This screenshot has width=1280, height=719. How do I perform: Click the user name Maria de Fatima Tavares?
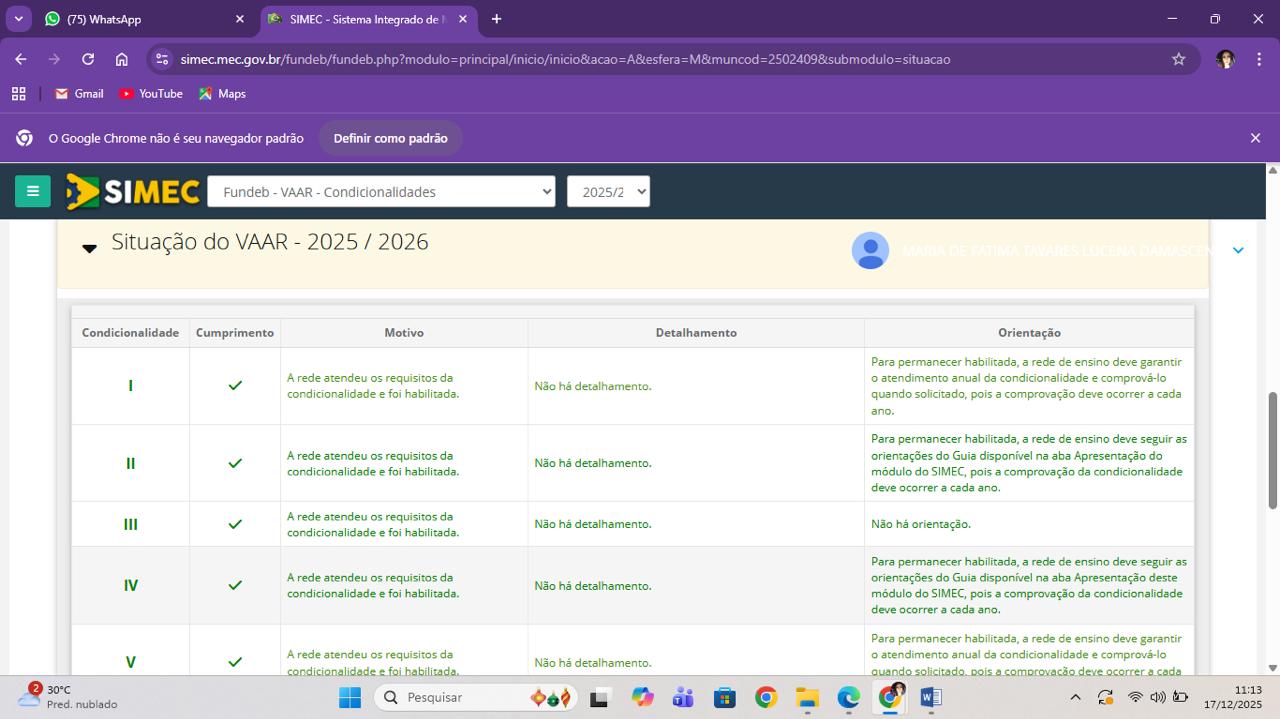[1059, 250]
